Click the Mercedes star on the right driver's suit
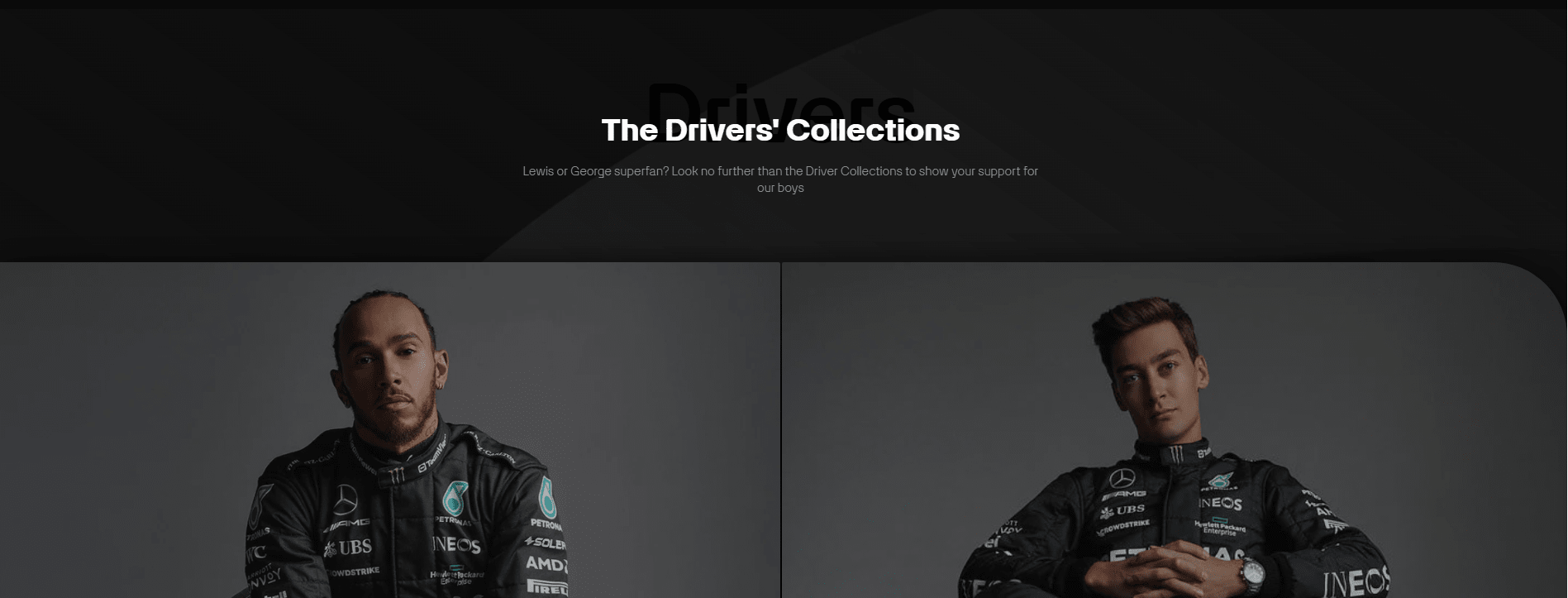This screenshot has height=598, width=1568. pyautogui.click(x=1122, y=478)
